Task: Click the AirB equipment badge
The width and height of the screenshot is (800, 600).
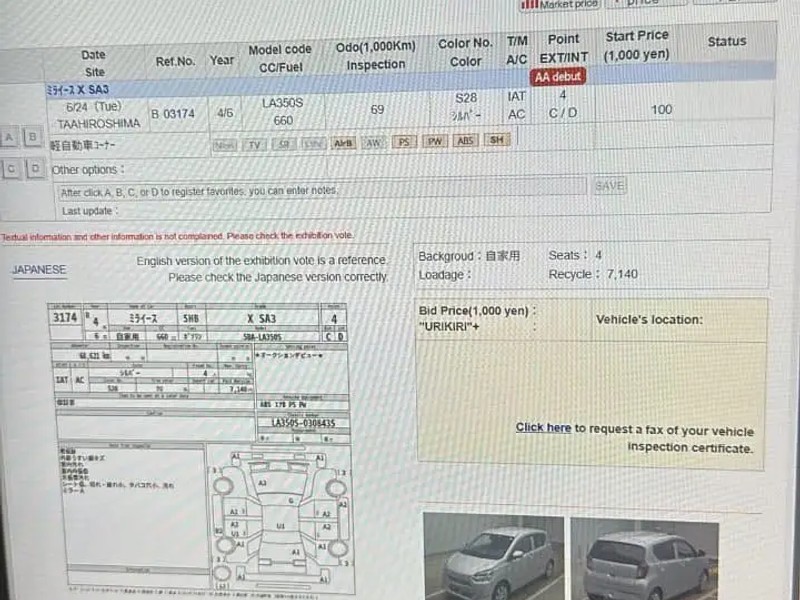Action: (343, 143)
